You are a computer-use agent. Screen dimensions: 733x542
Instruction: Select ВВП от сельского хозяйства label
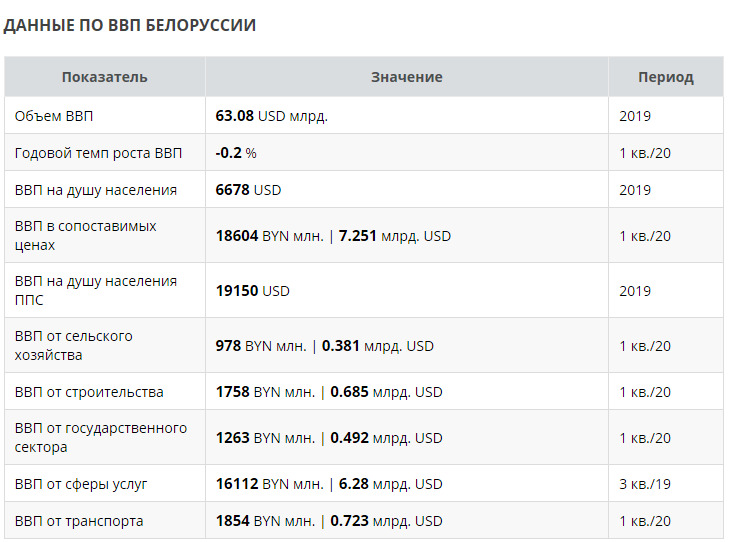click(73, 346)
